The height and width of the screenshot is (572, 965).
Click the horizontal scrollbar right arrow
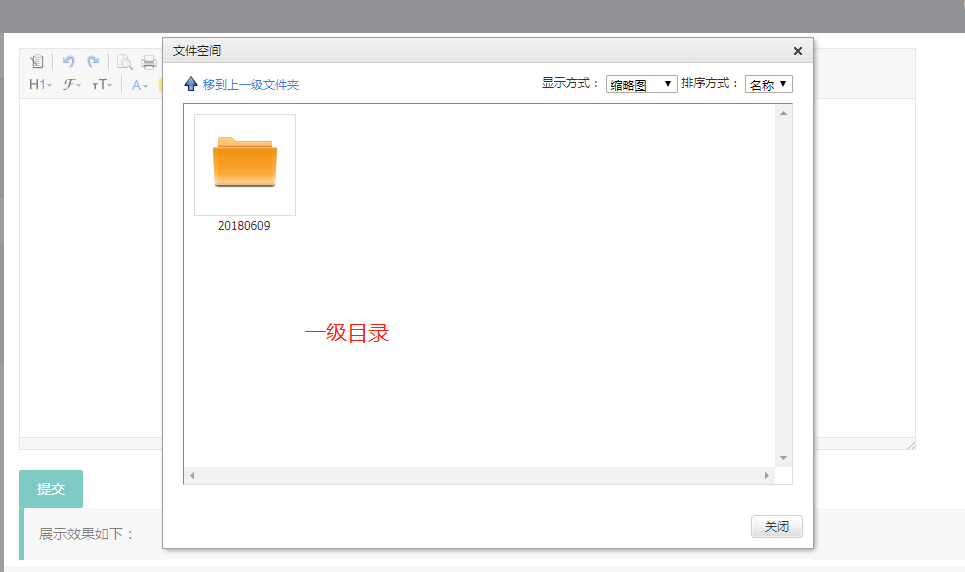(767, 475)
